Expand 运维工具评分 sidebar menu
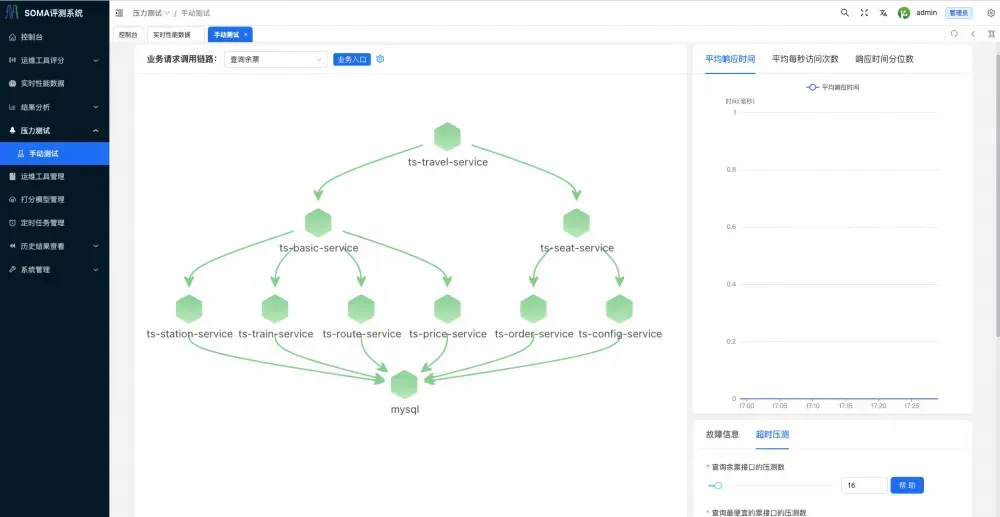1000x517 pixels. coord(55,60)
